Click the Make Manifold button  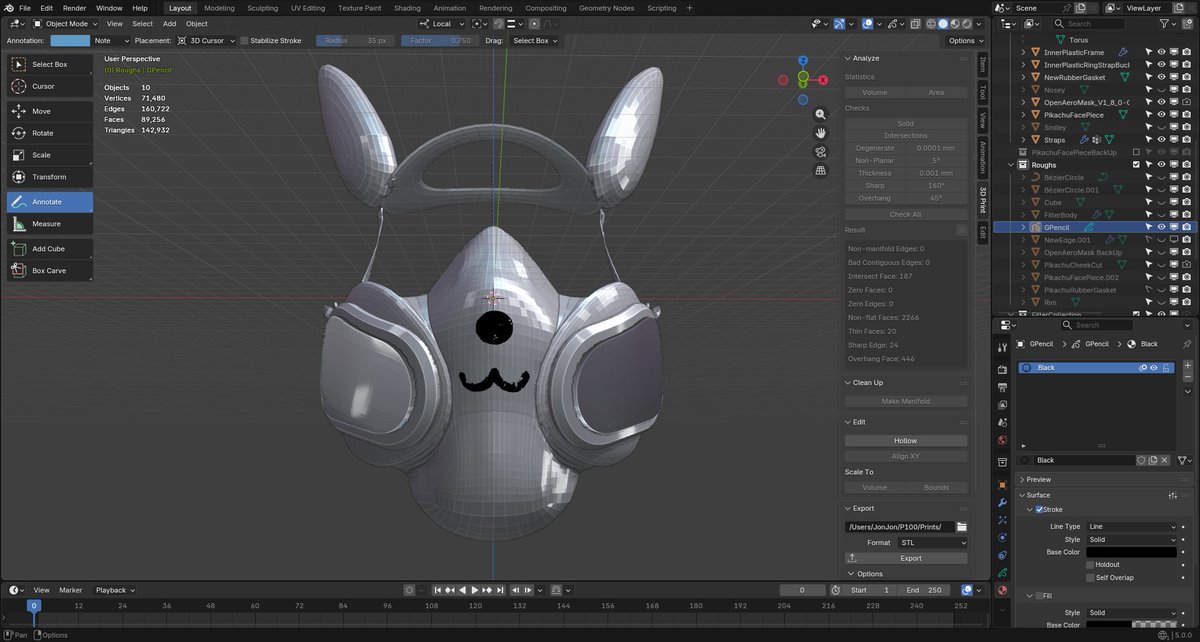point(905,401)
